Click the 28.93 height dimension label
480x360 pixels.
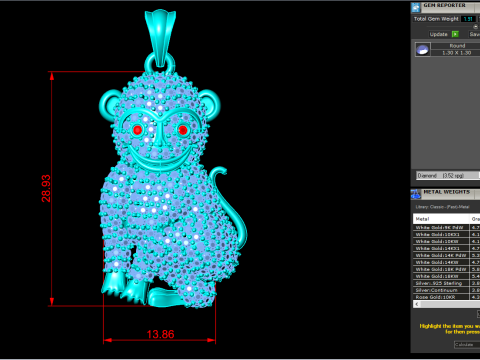pos(46,188)
